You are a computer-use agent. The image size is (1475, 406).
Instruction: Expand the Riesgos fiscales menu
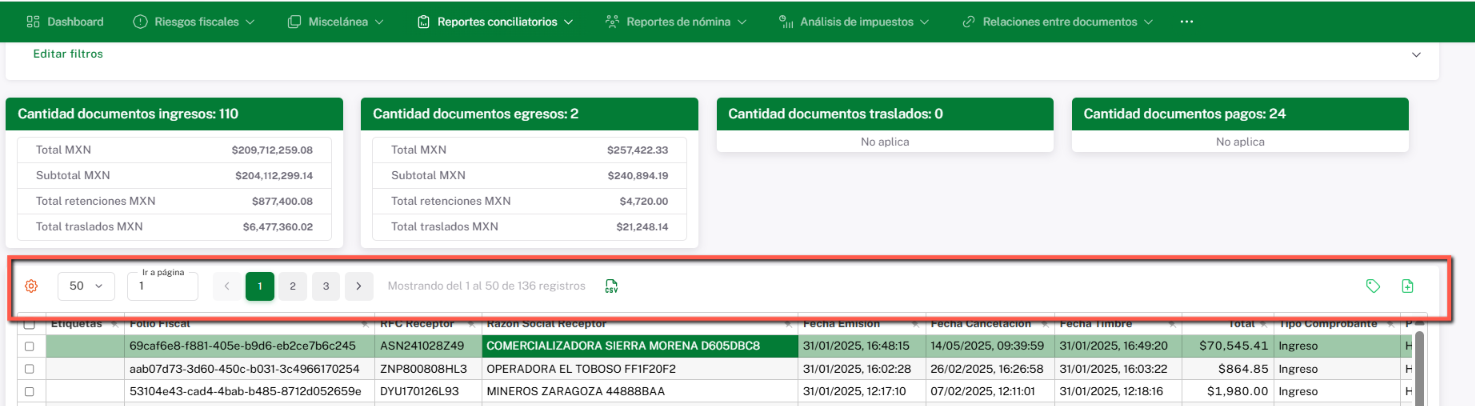point(194,21)
